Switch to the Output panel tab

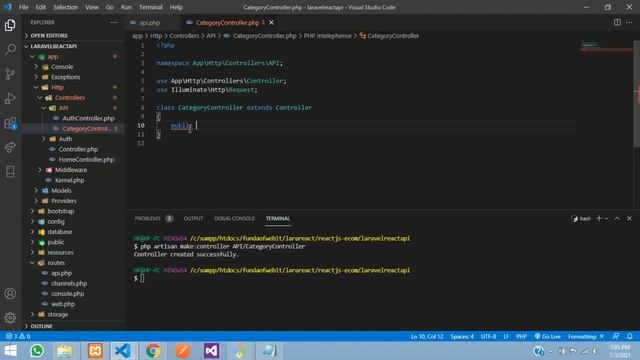[x=193, y=218]
